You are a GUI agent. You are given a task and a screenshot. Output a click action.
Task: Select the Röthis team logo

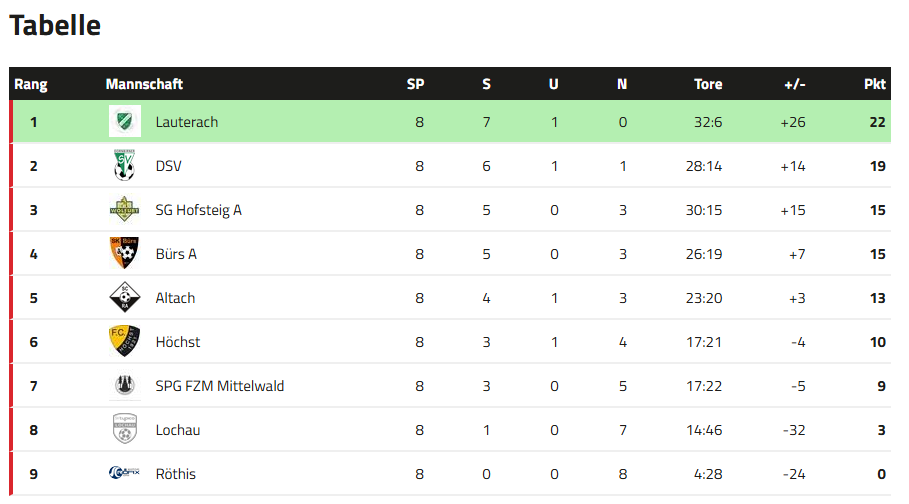tap(125, 473)
